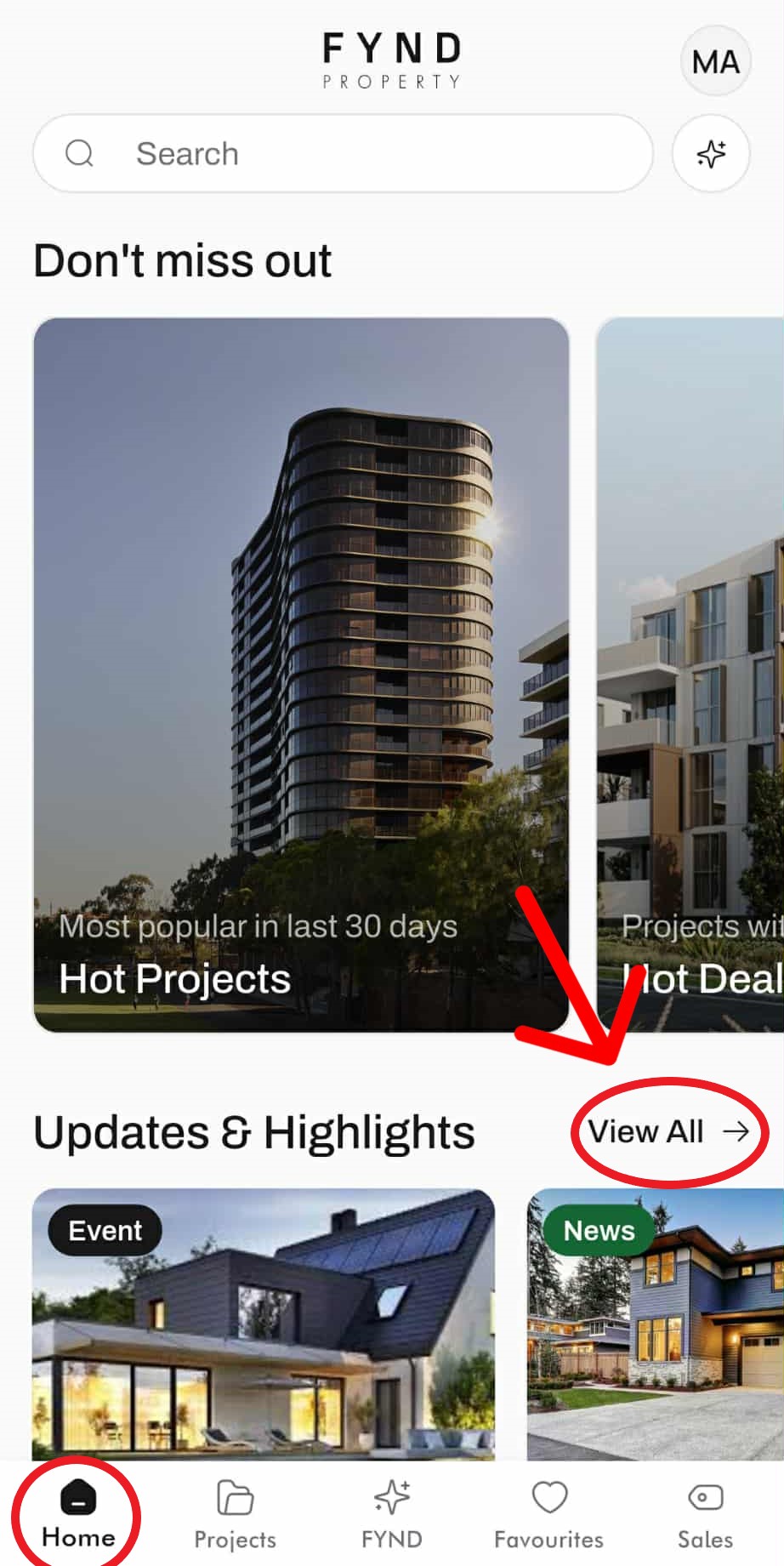Switch to the Projects tab label

coord(235,1540)
